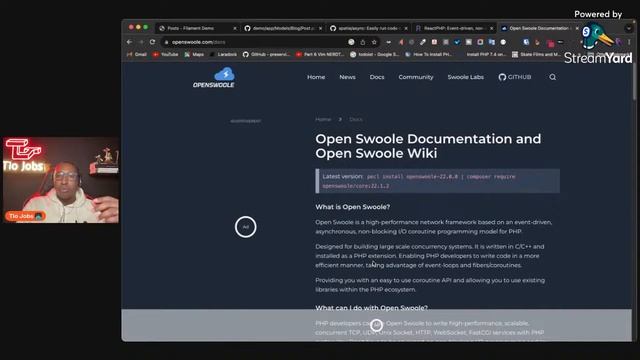
Task: Open the 'GitHub - preservi...' bookmark
Action: tap(266, 54)
